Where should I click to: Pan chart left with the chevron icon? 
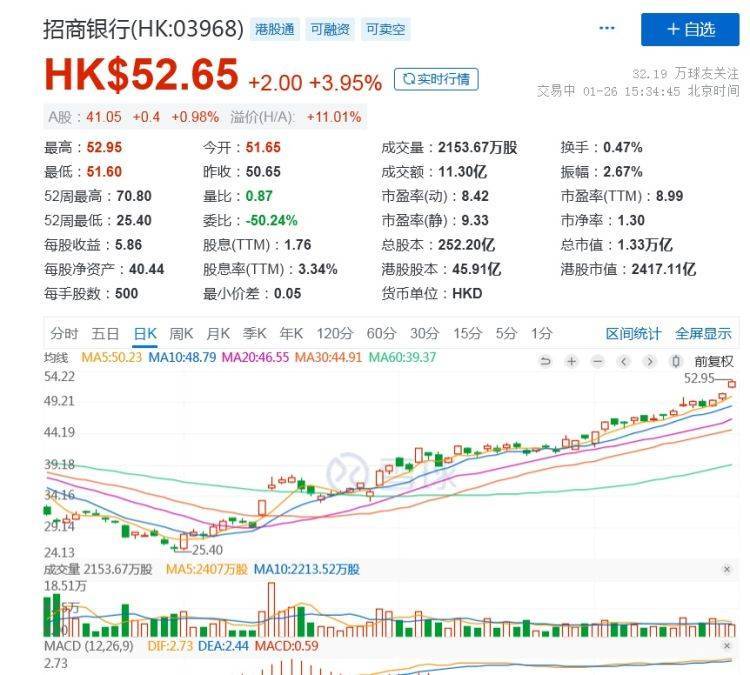pyautogui.click(x=624, y=361)
